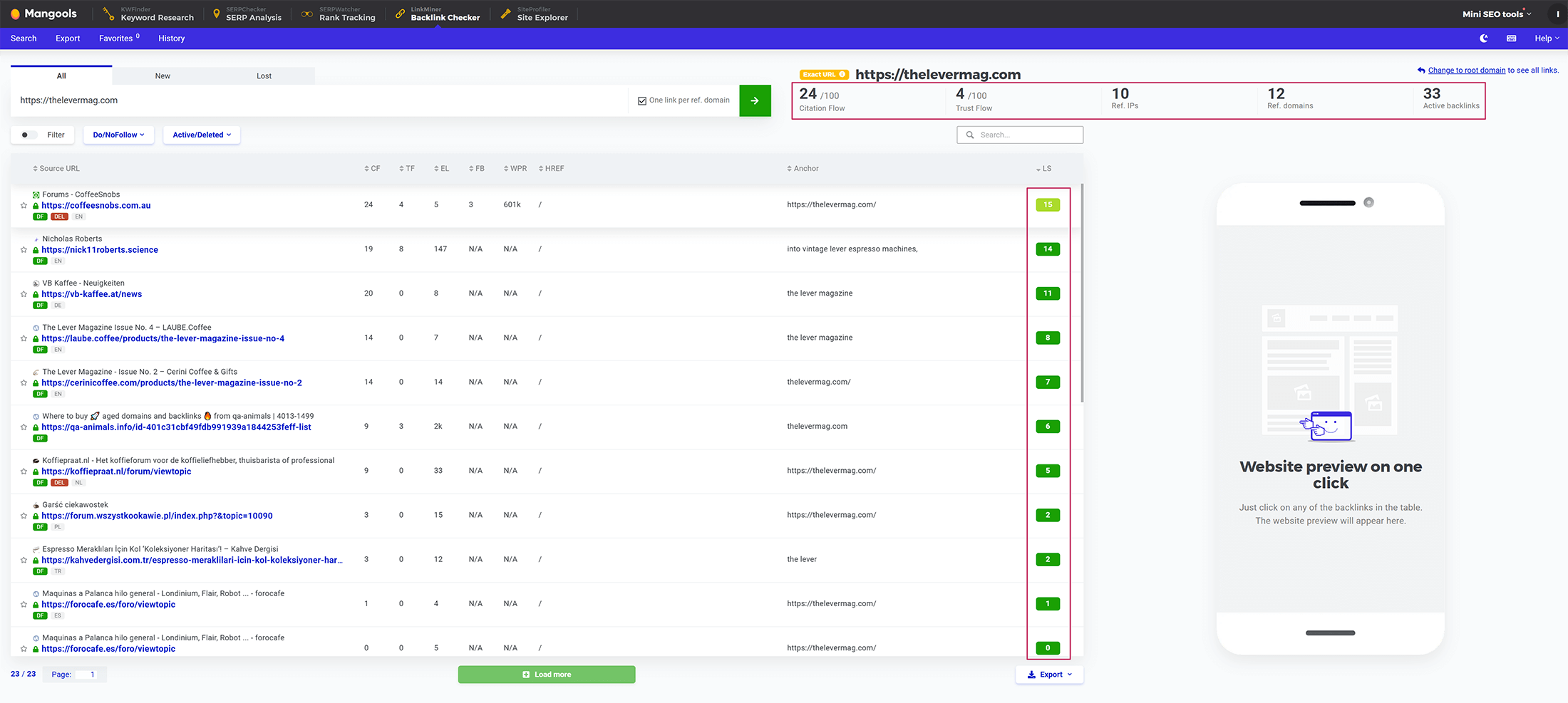
Task: Open Active/Deleted dropdown
Action: click(202, 135)
